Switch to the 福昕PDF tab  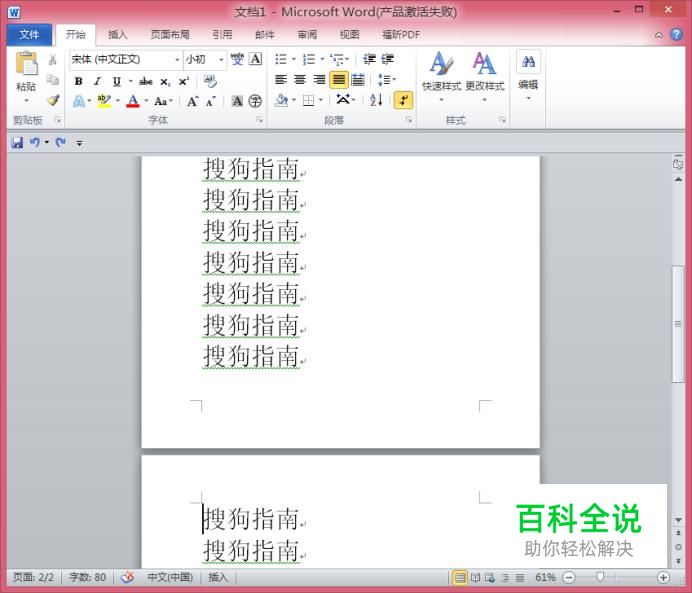pos(401,35)
